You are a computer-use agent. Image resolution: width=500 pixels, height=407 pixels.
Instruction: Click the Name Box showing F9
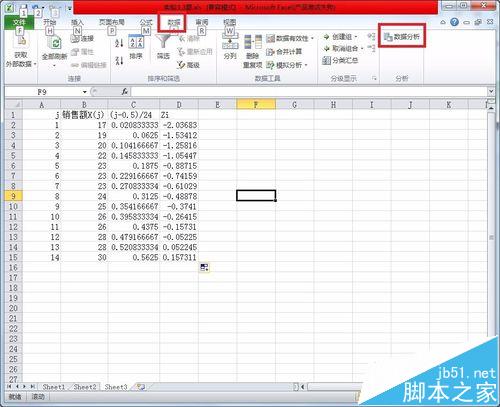[43, 92]
